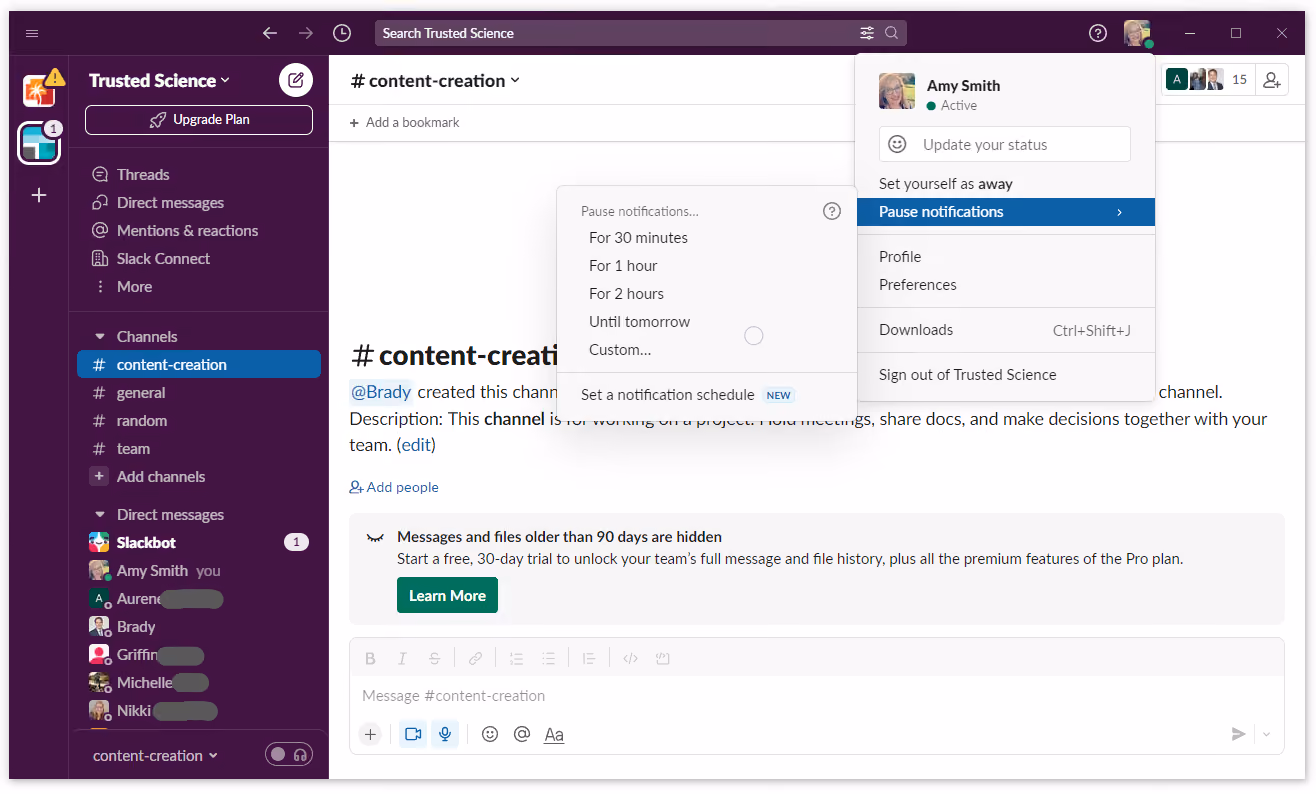The image size is (1316, 794).
Task: Select the Trusted Science workspace icon
Action: pyautogui.click(x=39, y=144)
